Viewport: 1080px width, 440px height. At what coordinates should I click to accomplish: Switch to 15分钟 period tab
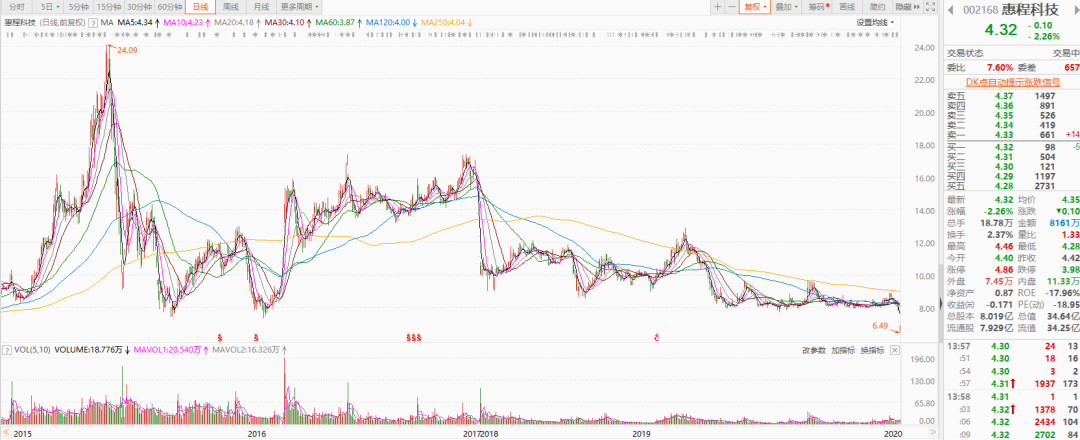coord(109,7)
